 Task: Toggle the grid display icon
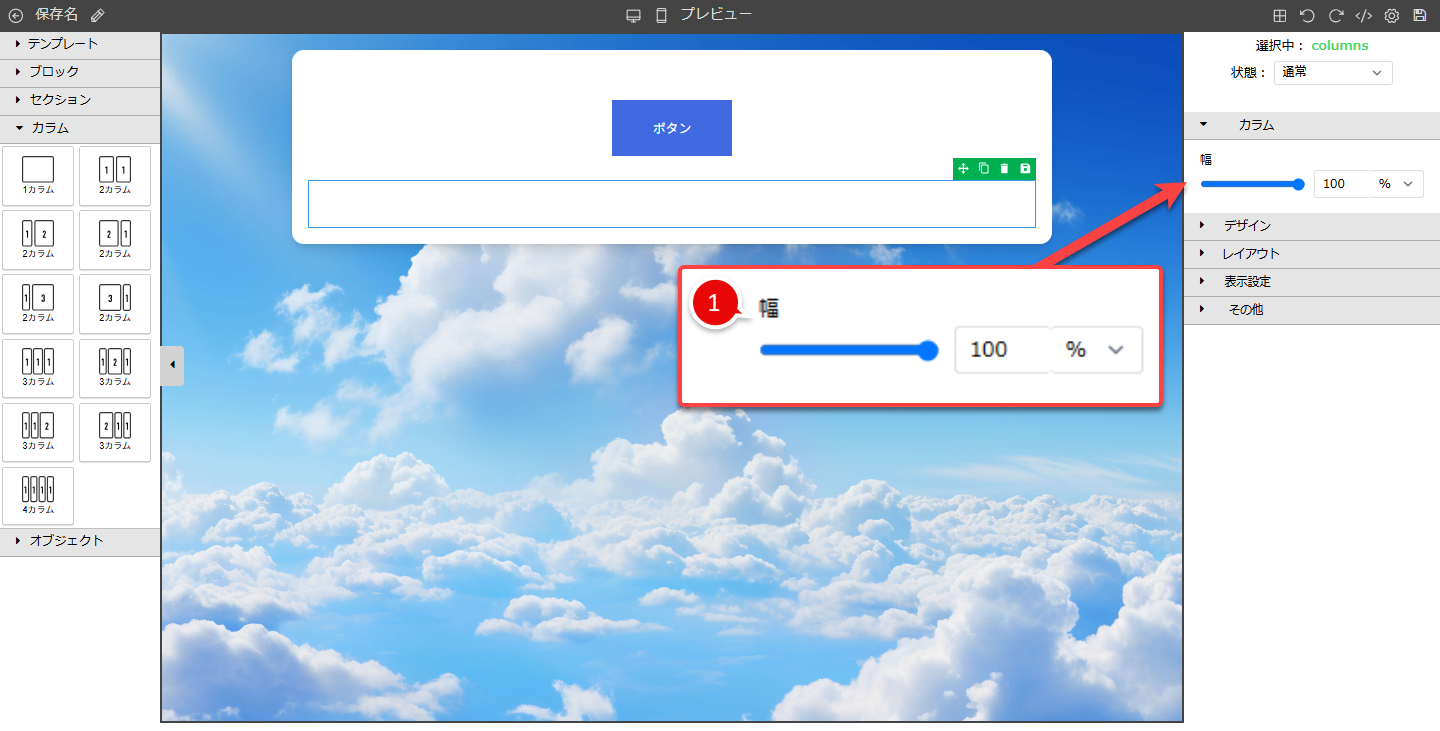(x=1279, y=15)
